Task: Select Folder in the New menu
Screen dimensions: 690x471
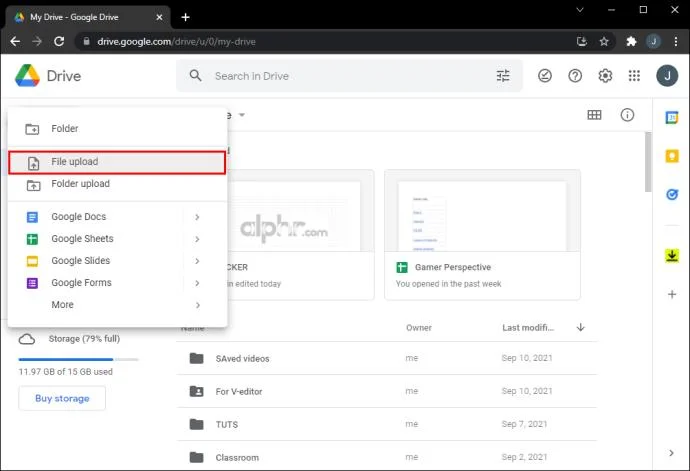Action: (x=117, y=129)
